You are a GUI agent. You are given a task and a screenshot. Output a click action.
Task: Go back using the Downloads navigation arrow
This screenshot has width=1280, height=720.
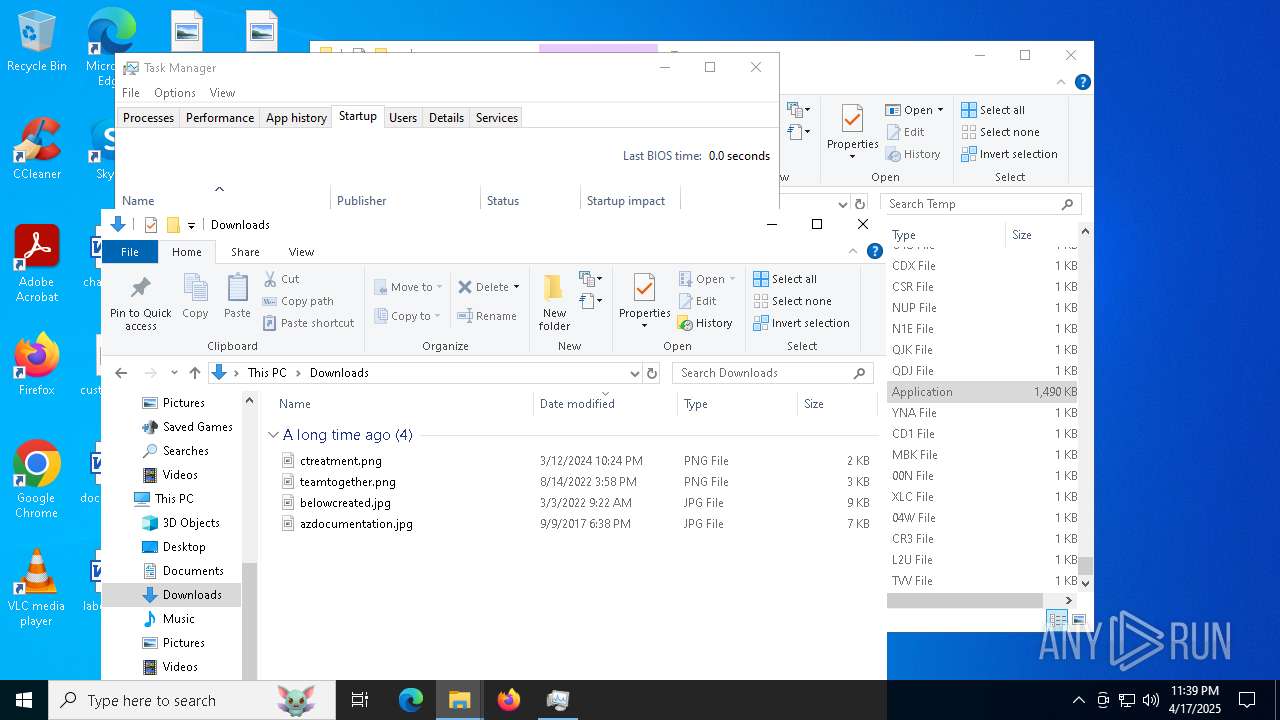pos(121,373)
